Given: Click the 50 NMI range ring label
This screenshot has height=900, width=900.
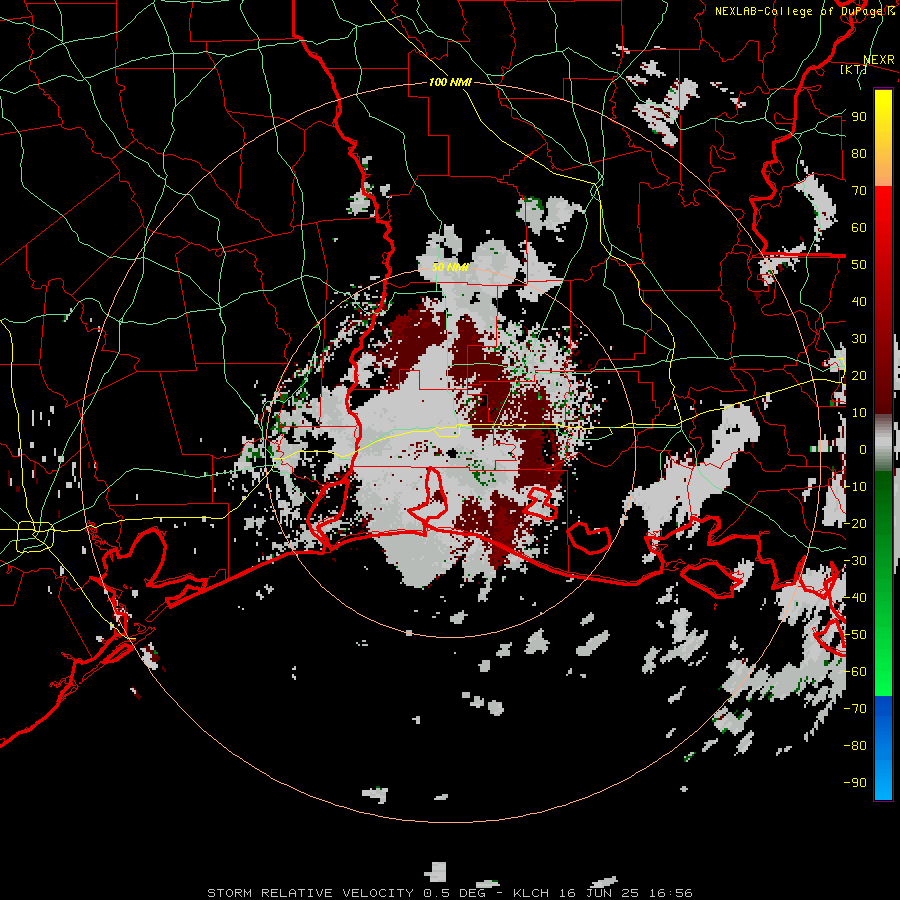Looking at the screenshot, I should click(450, 267).
